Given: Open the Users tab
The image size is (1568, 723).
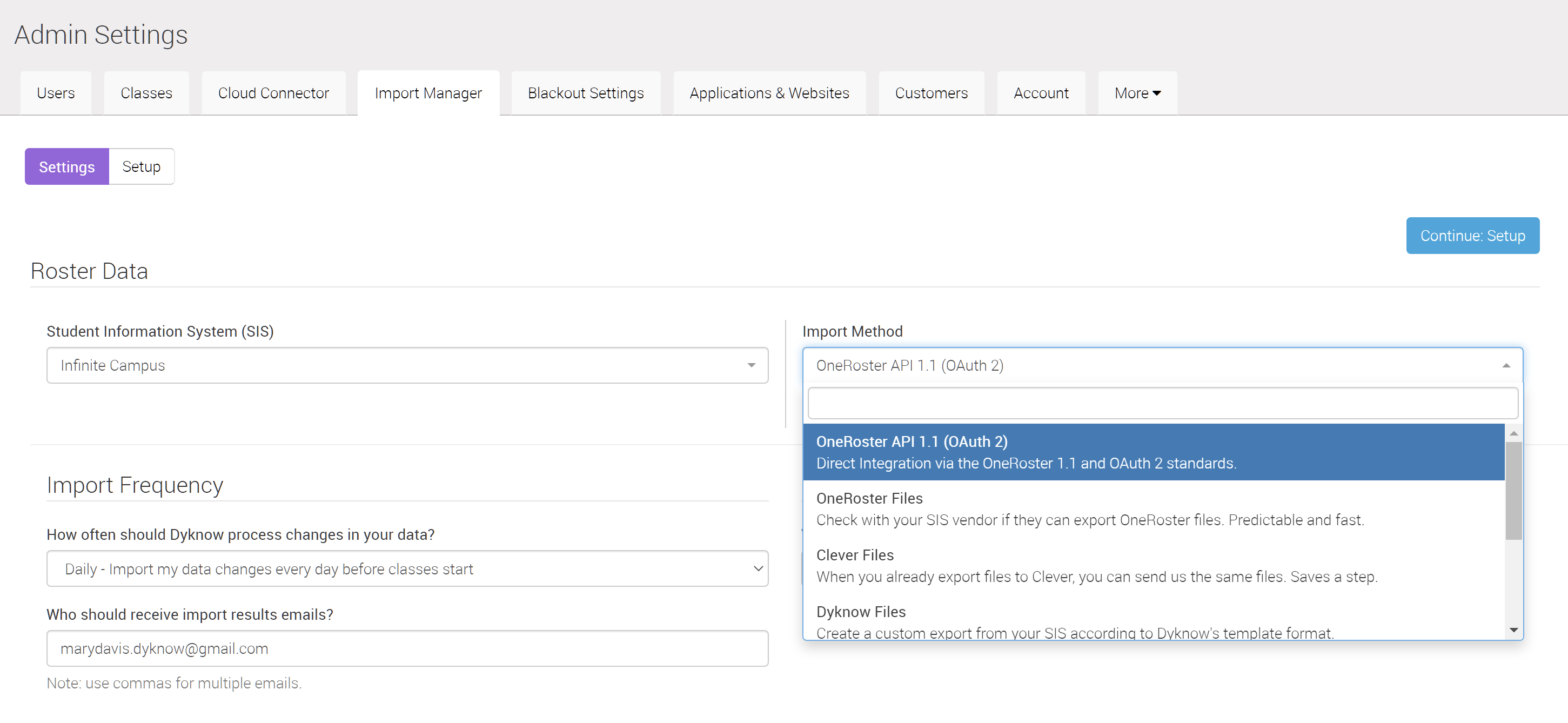Looking at the screenshot, I should [x=56, y=93].
